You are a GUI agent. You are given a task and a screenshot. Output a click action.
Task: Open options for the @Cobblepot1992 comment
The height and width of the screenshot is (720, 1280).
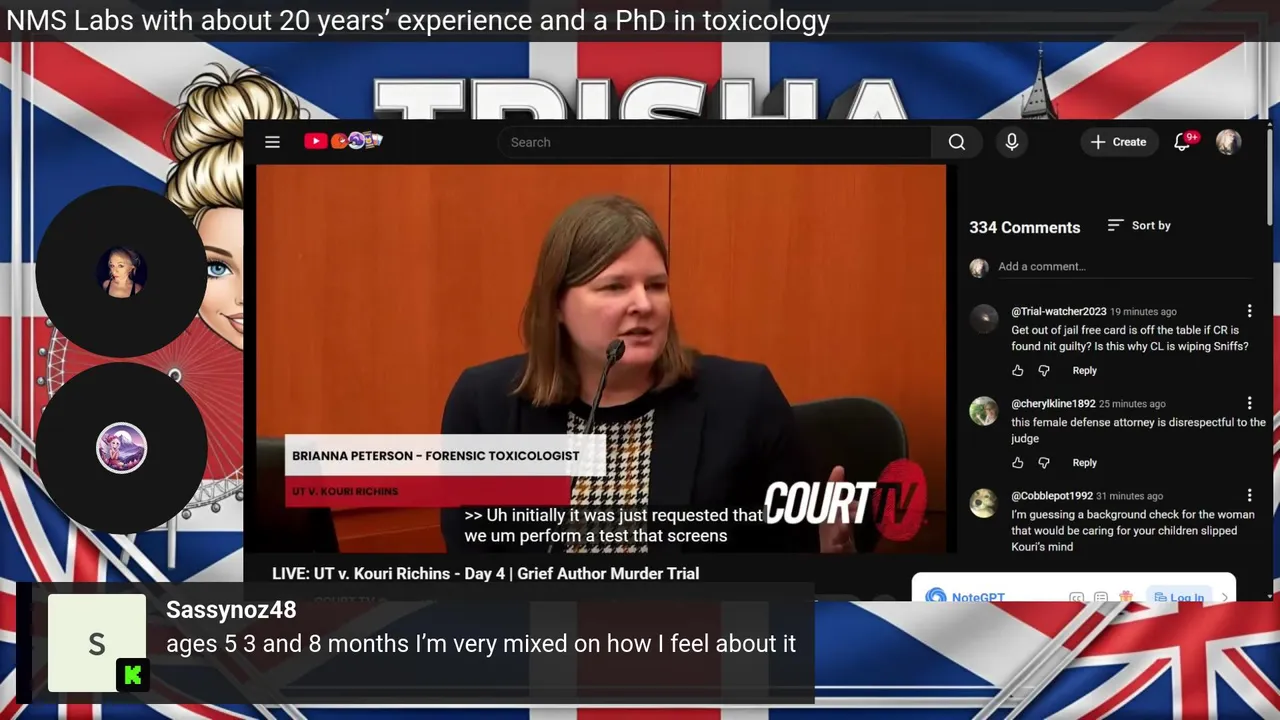[x=1249, y=495]
